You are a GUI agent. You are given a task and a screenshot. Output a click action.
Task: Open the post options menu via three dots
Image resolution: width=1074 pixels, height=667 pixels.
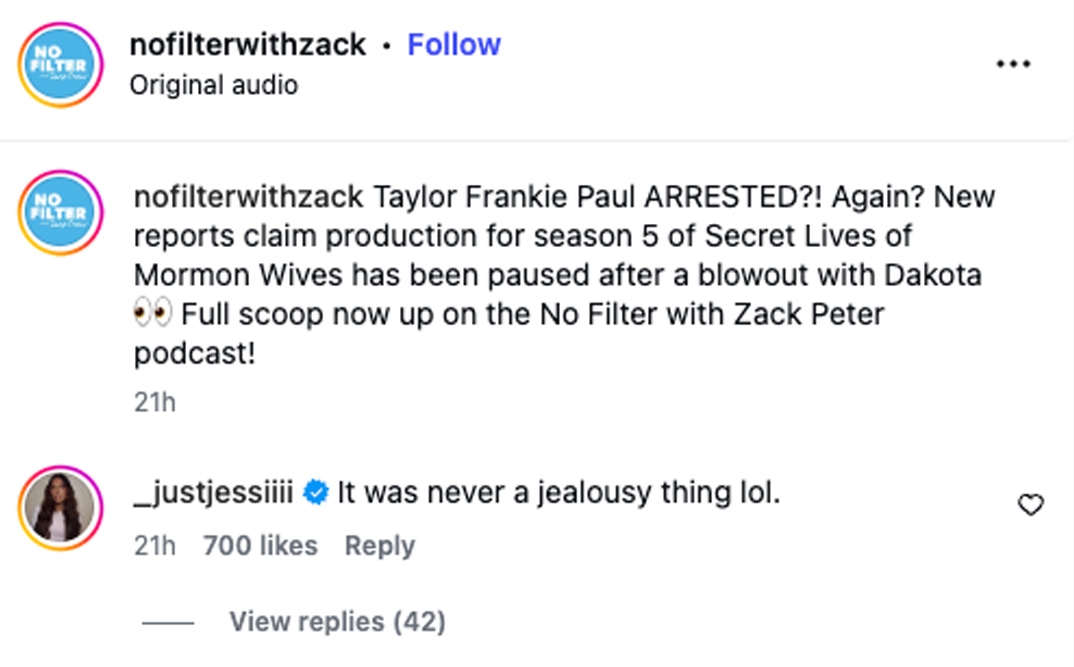[1014, 63]
